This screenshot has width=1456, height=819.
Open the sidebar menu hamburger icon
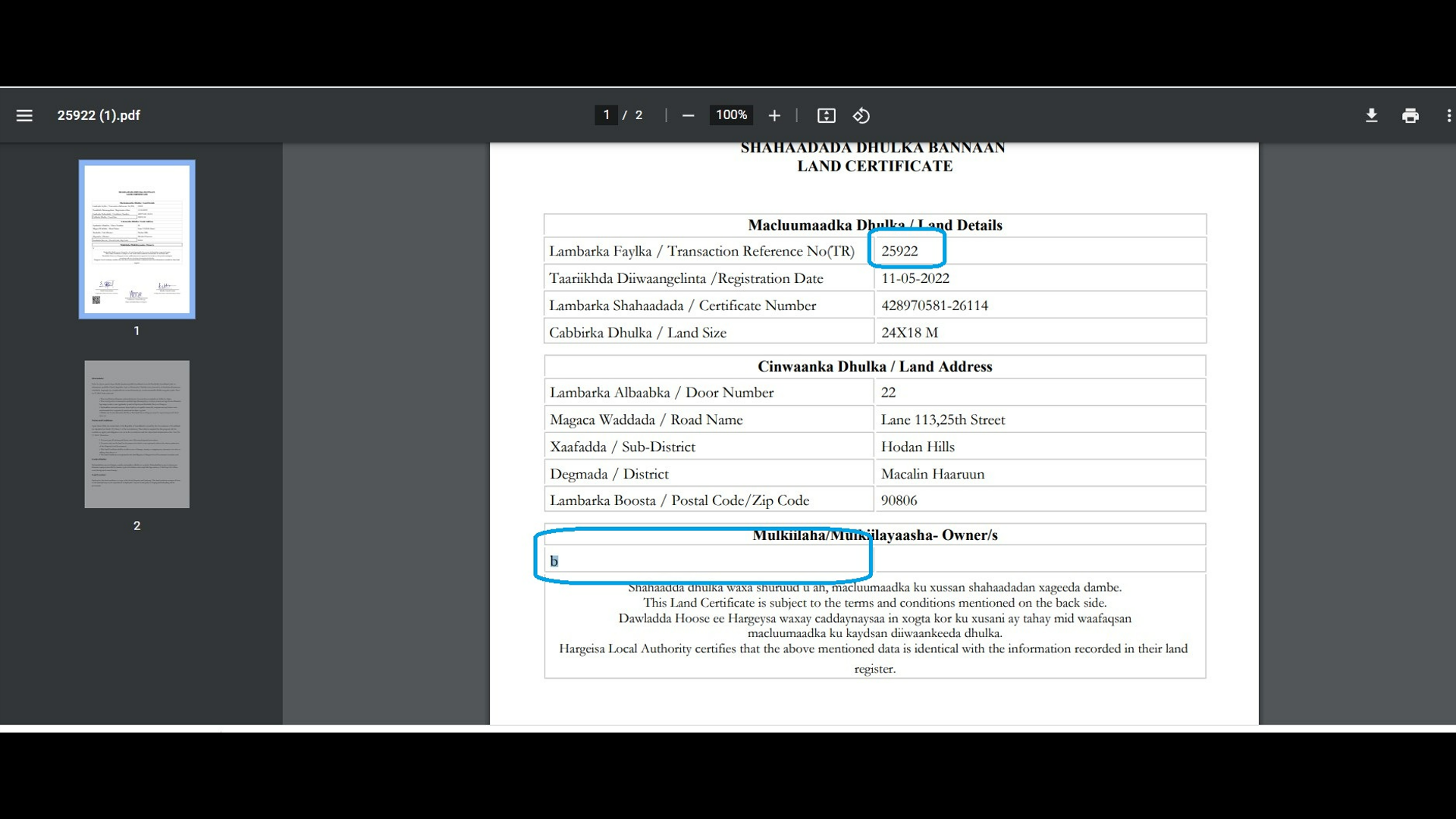(24, 115)
